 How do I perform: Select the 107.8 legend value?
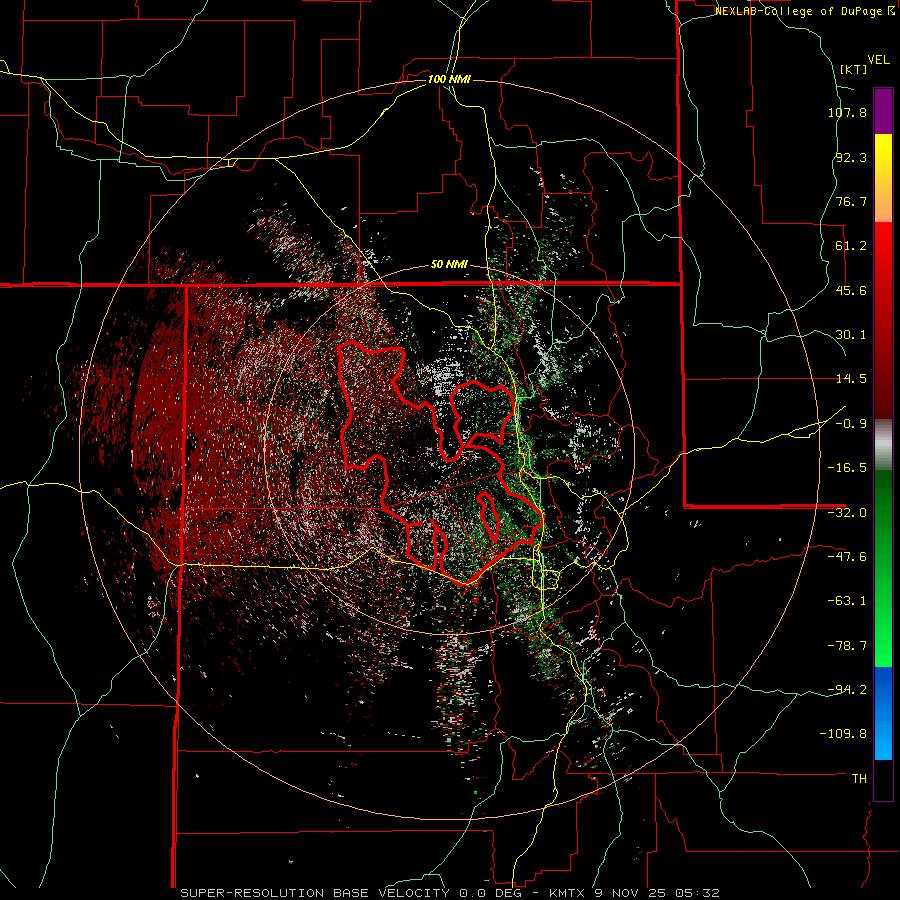[847, 112]
